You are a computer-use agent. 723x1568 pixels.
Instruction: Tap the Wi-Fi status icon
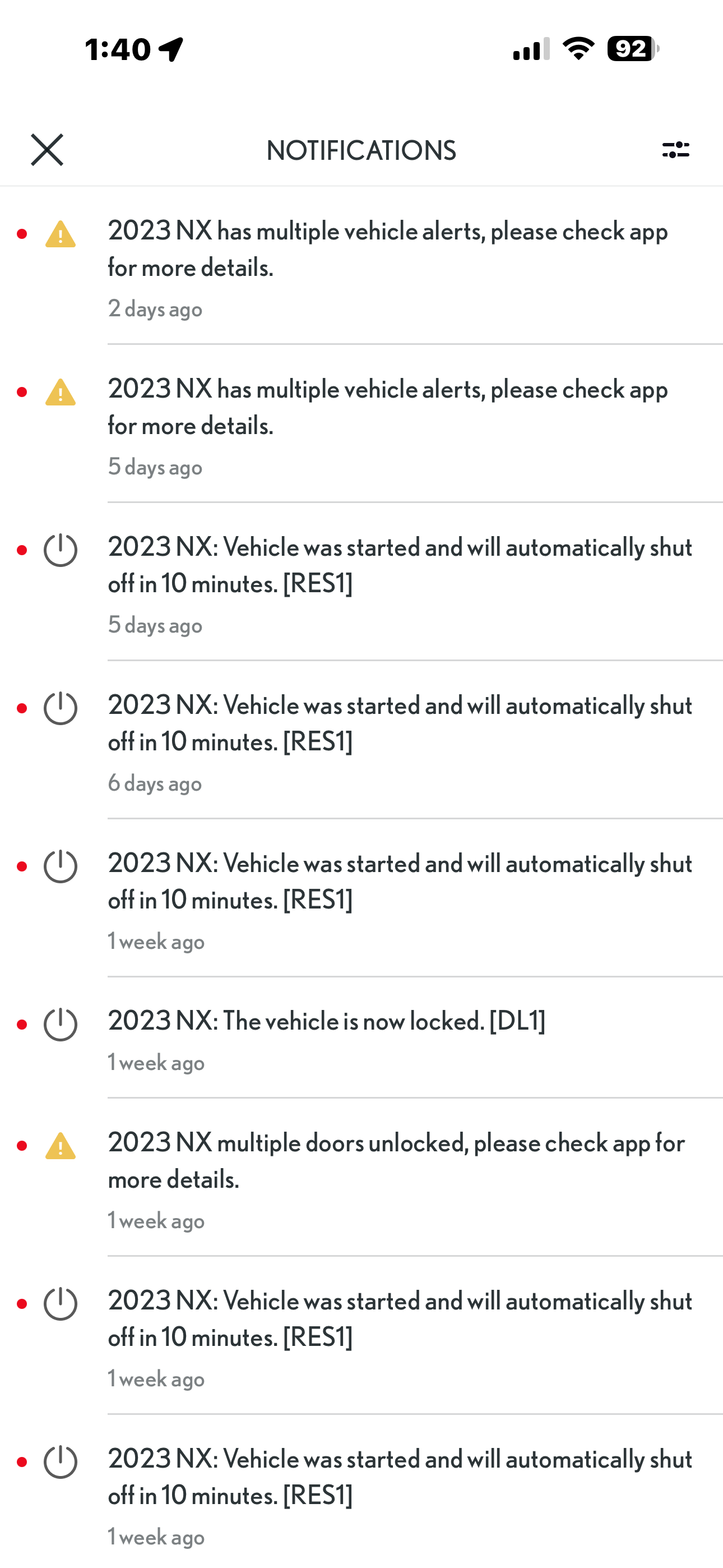coord(578,49)
